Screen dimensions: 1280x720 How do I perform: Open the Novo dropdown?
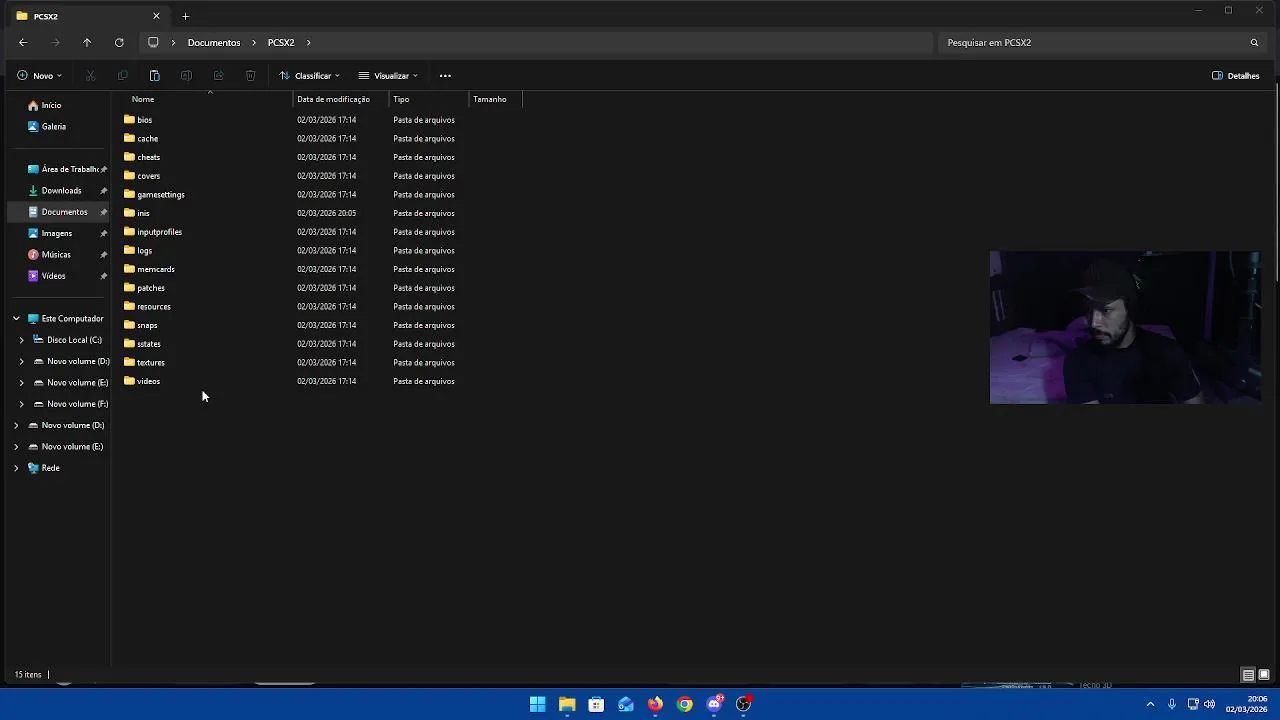tap(39, 76)
